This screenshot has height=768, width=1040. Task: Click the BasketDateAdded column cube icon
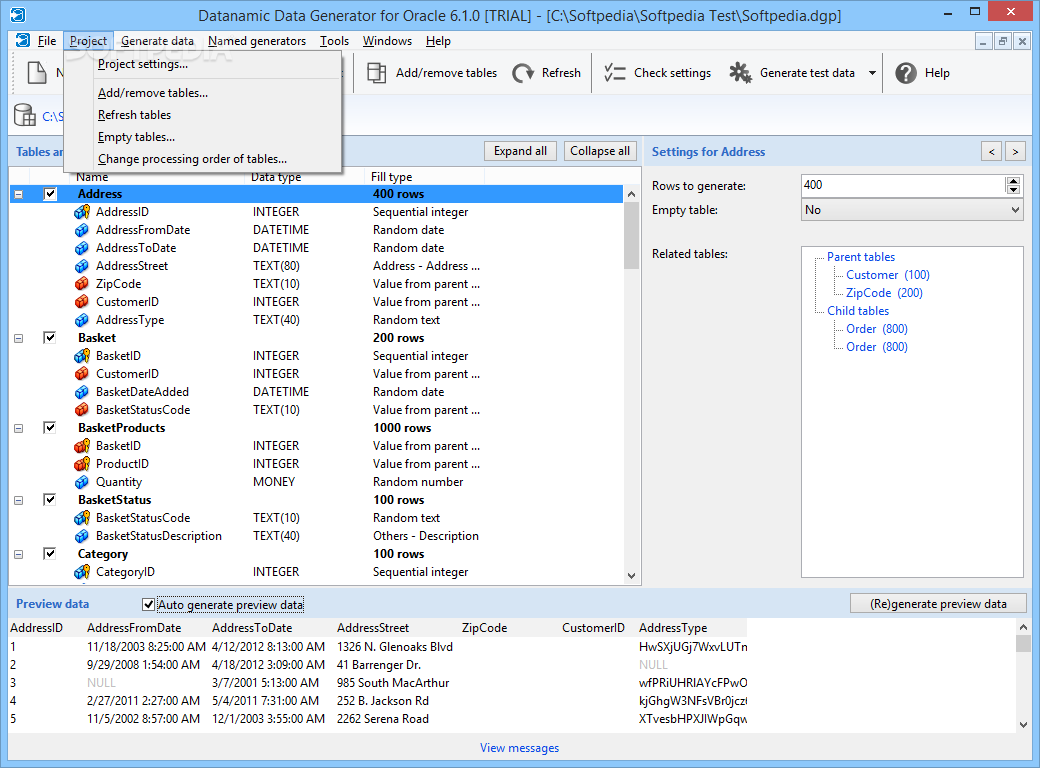82,392
